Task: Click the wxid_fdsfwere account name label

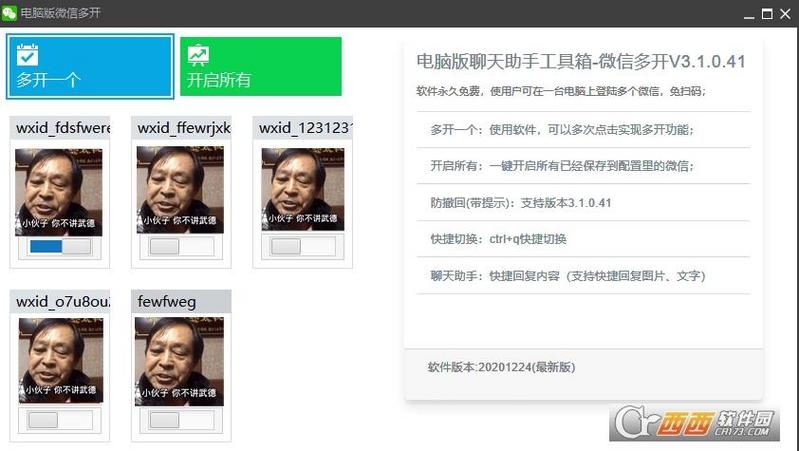Action: (63, 127)
